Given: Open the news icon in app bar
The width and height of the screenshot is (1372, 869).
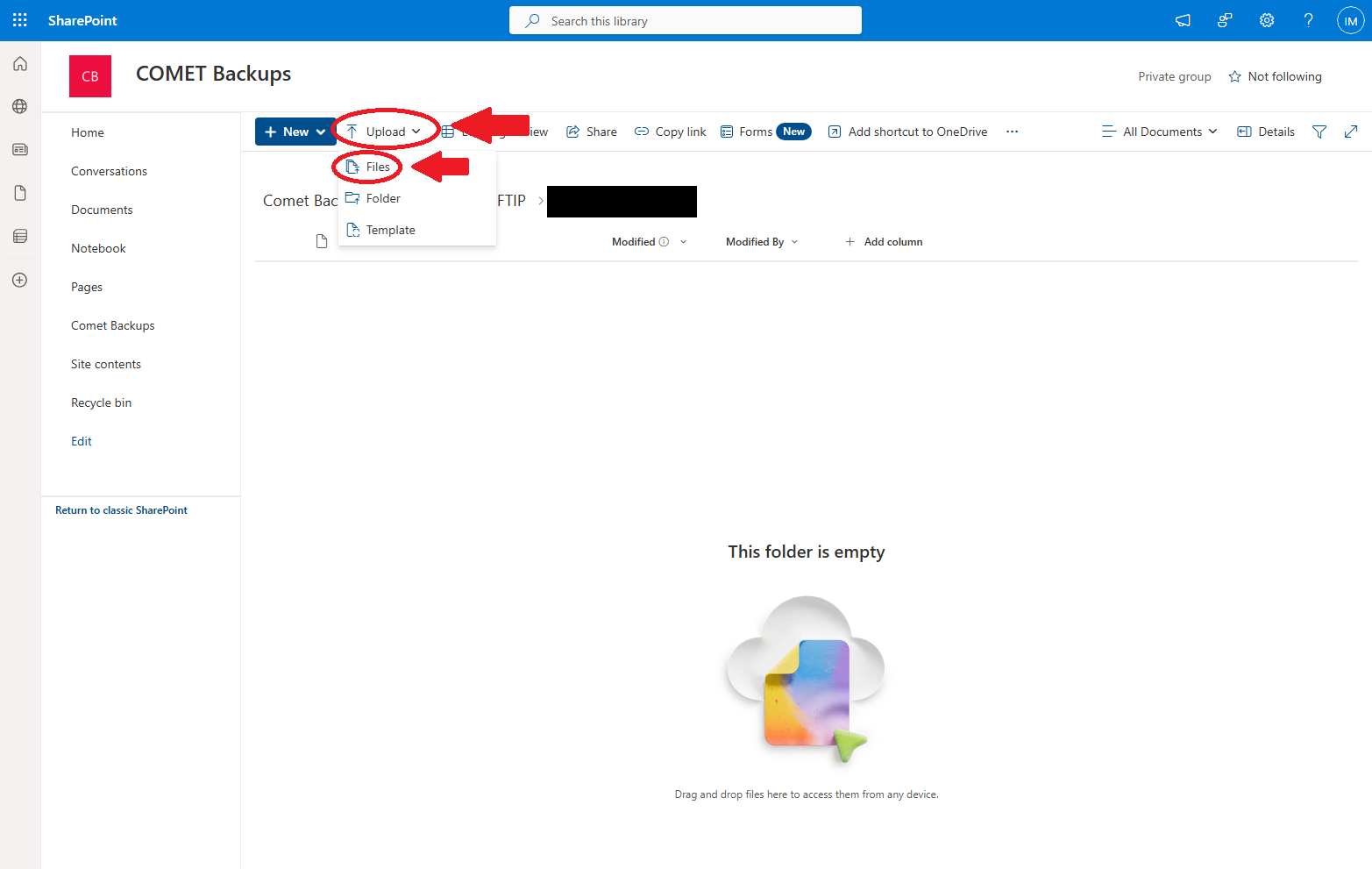Looking at the screenshot, I should pos(20,150).
